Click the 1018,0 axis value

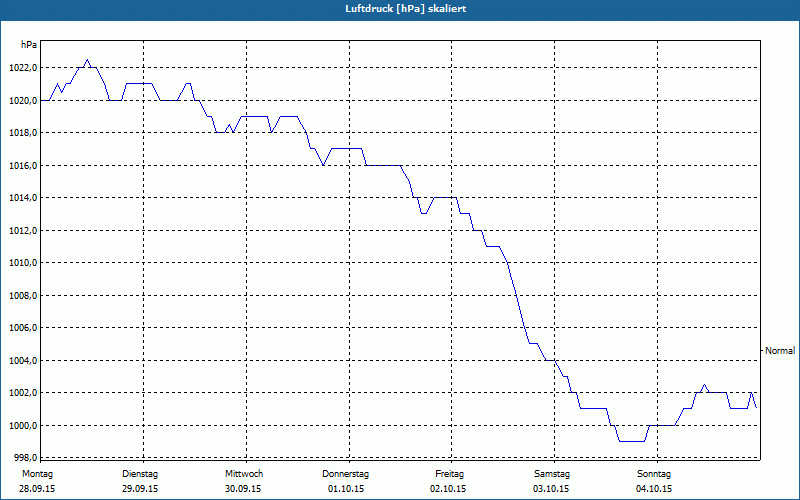tap(23, 133)
